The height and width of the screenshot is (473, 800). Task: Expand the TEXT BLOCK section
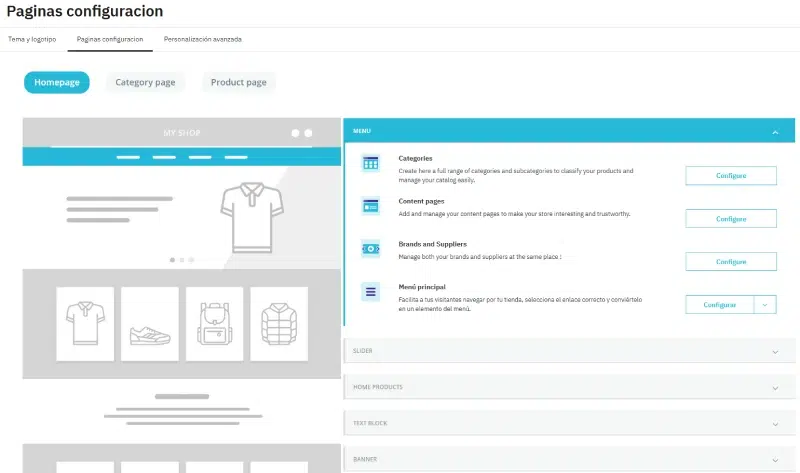(x=775, y=423)
